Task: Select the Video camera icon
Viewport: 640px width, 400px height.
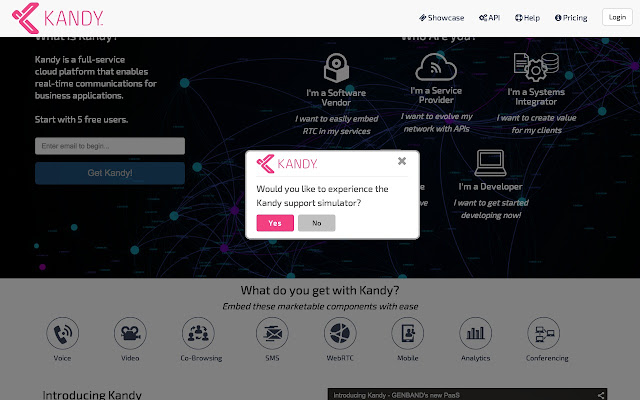Action: 130,333
